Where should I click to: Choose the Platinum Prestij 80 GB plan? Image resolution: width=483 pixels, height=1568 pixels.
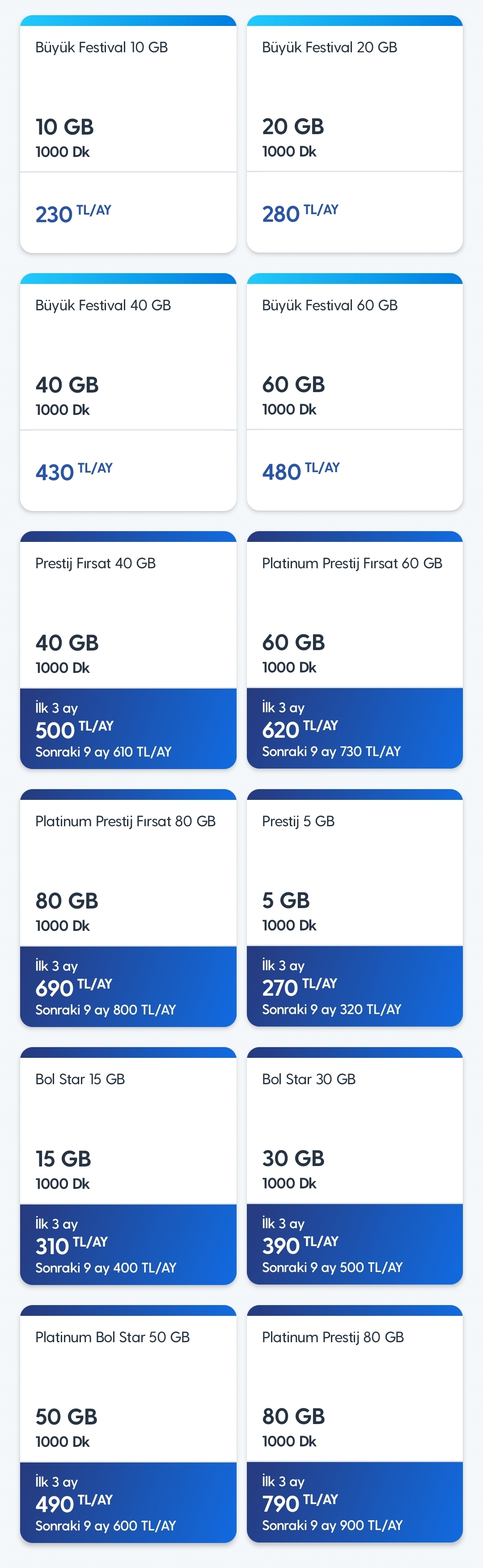[355, 1424]
